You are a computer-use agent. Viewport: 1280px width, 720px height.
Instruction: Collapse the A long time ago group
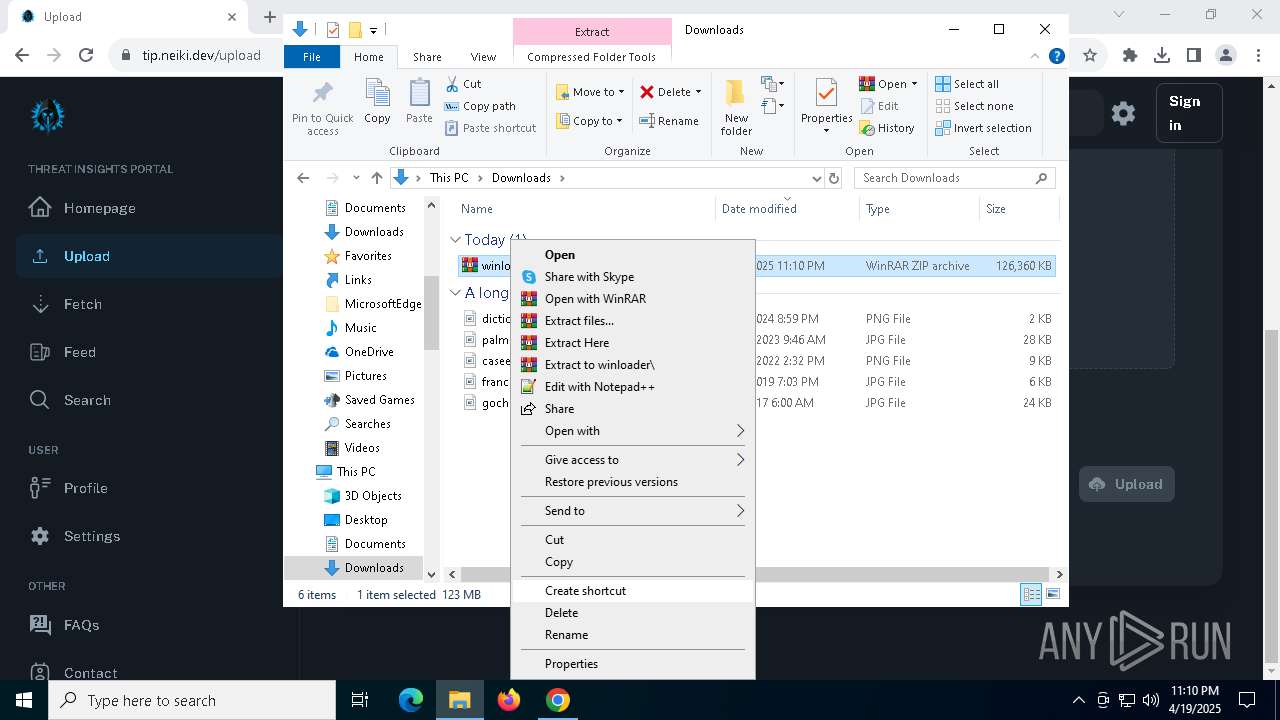[455, 293]
